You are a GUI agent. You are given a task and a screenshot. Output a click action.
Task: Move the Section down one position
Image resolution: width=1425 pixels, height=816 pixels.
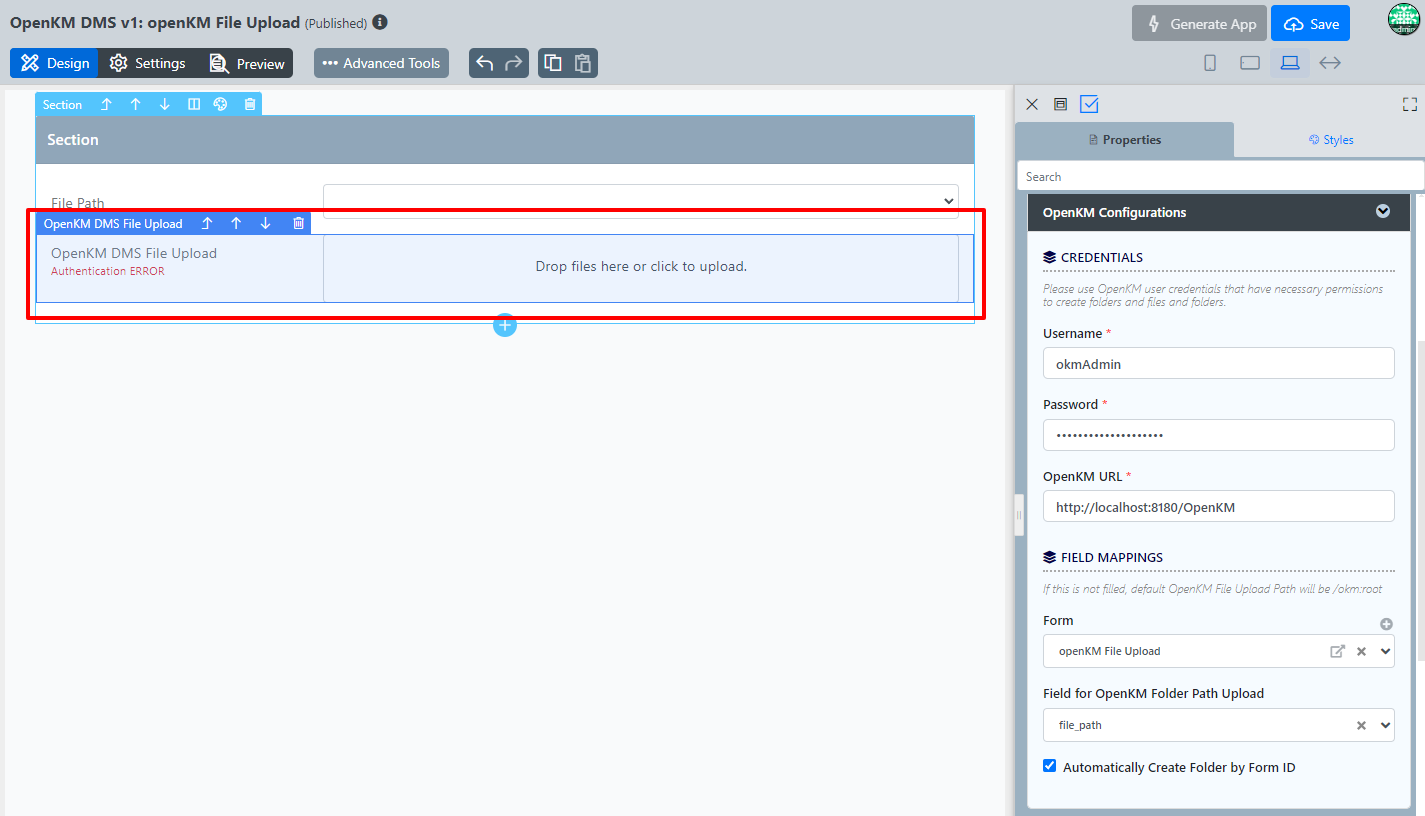pos(165,104)
